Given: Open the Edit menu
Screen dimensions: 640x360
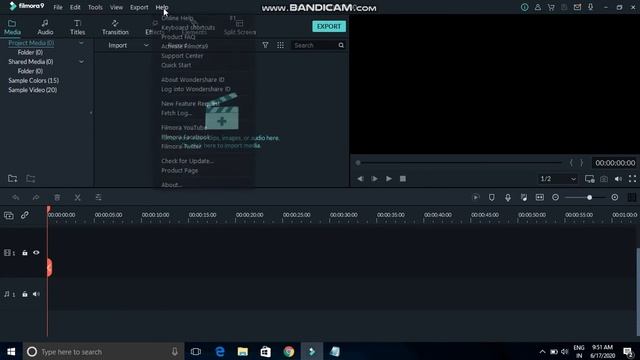Looking at the screenshot, I should (75, 7).
